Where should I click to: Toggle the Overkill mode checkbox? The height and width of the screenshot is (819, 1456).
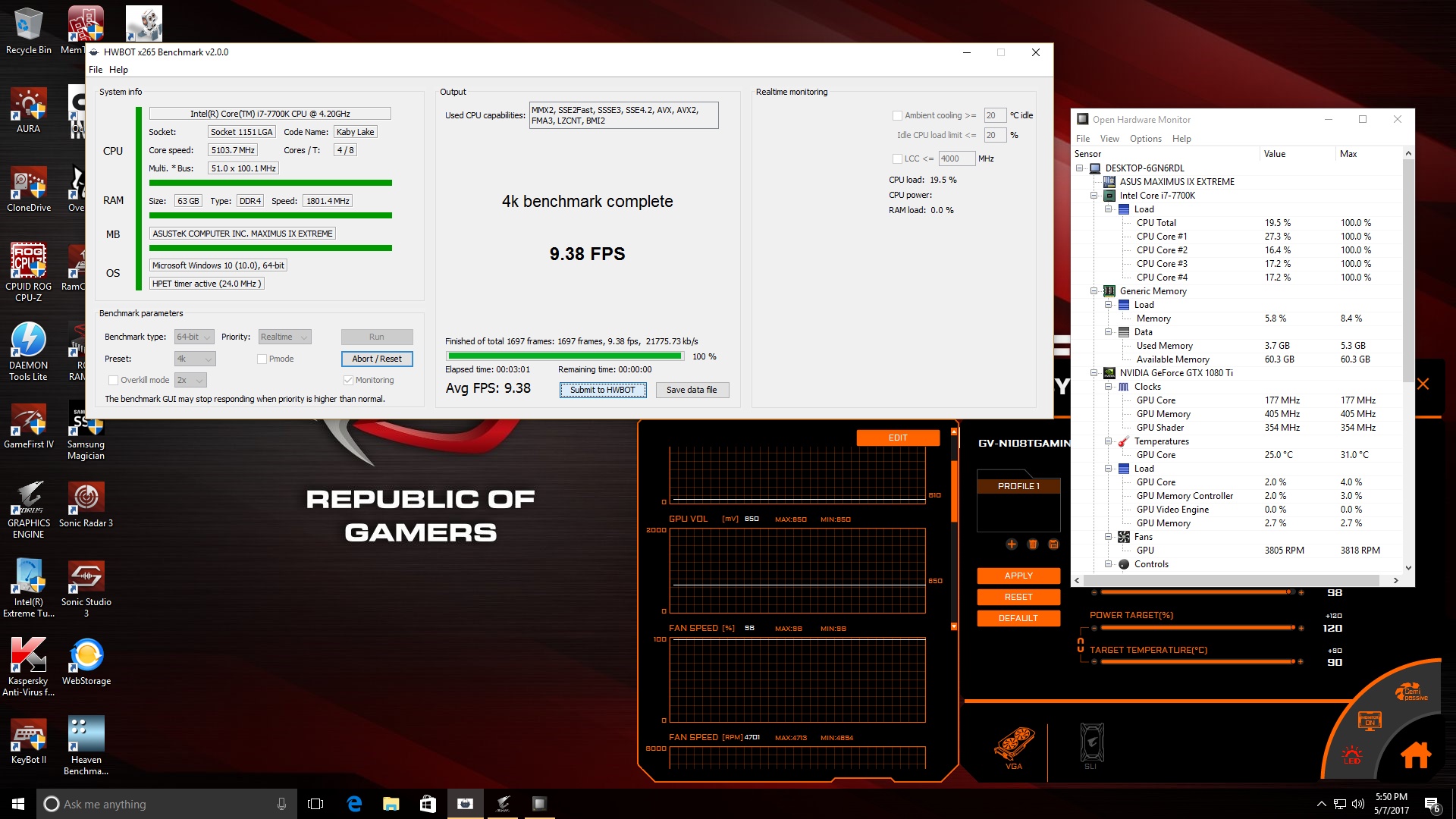[x=113, y=380]
